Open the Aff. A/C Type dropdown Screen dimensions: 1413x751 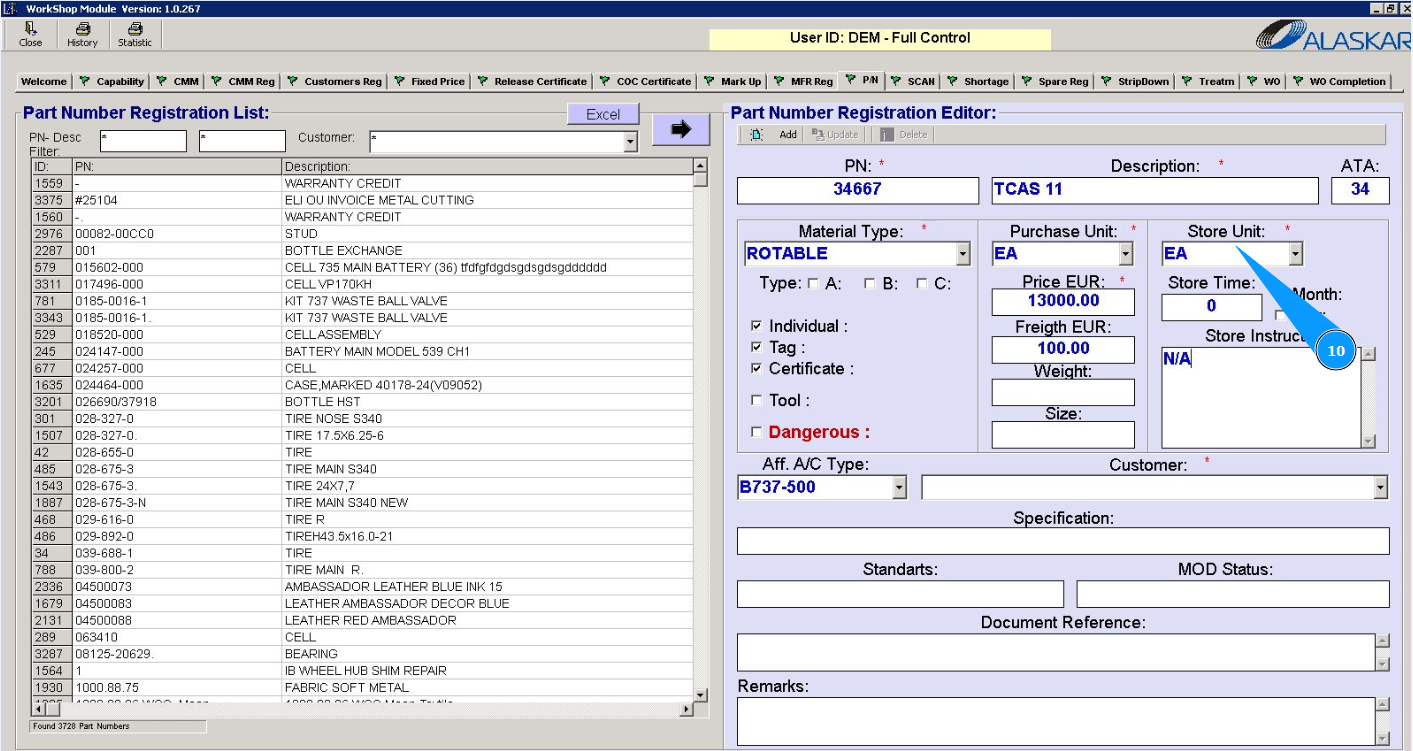[898, 487]
